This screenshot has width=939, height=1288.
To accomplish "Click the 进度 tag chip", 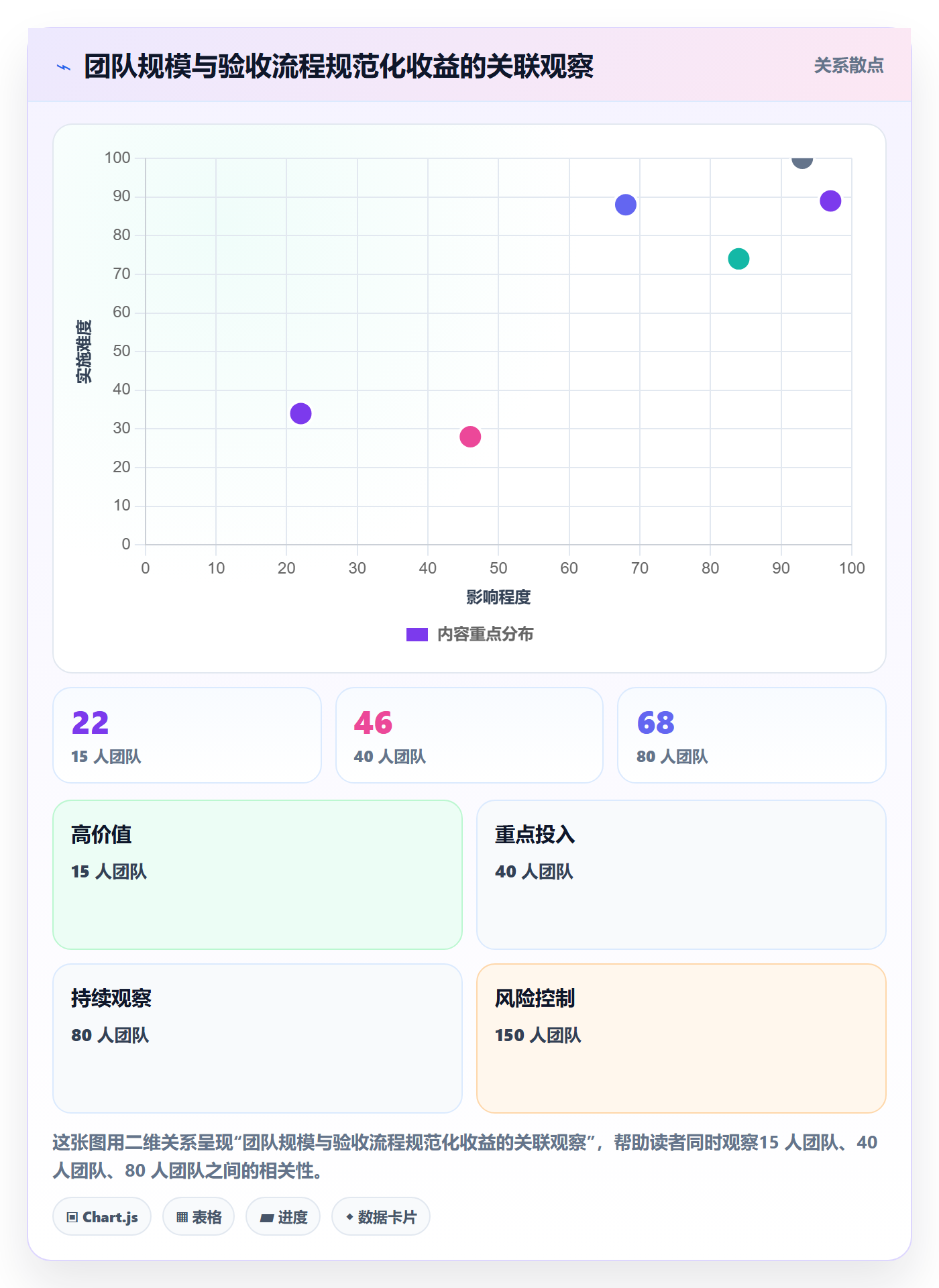I will (x=283, y=1217).
